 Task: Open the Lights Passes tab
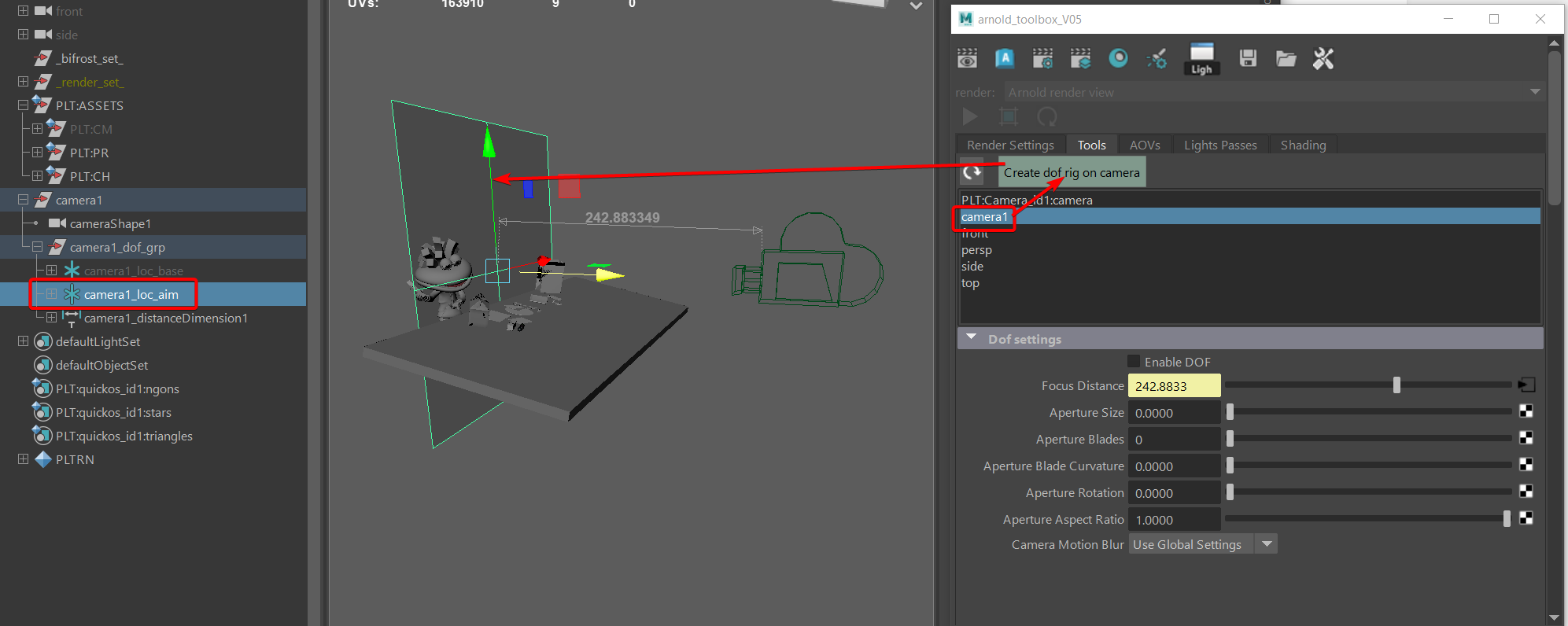click(x=1220, y=145)
